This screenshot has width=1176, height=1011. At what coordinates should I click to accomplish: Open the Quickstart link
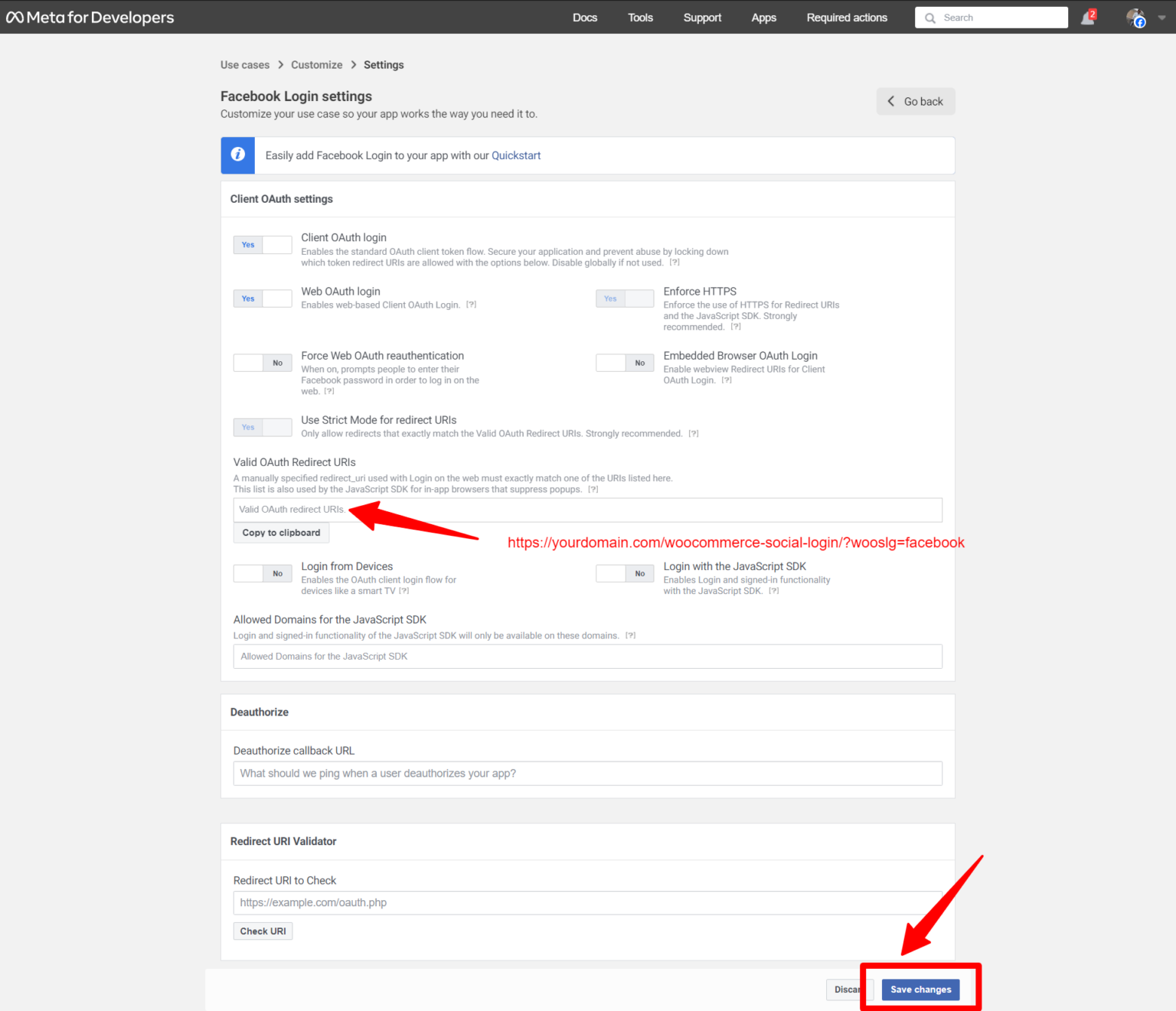(x=515, y=155)
